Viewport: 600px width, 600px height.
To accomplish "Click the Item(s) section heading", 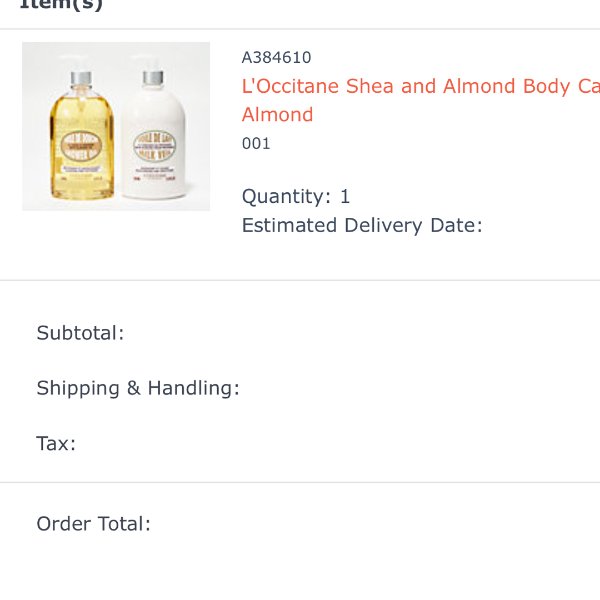I will pos(61,5).
